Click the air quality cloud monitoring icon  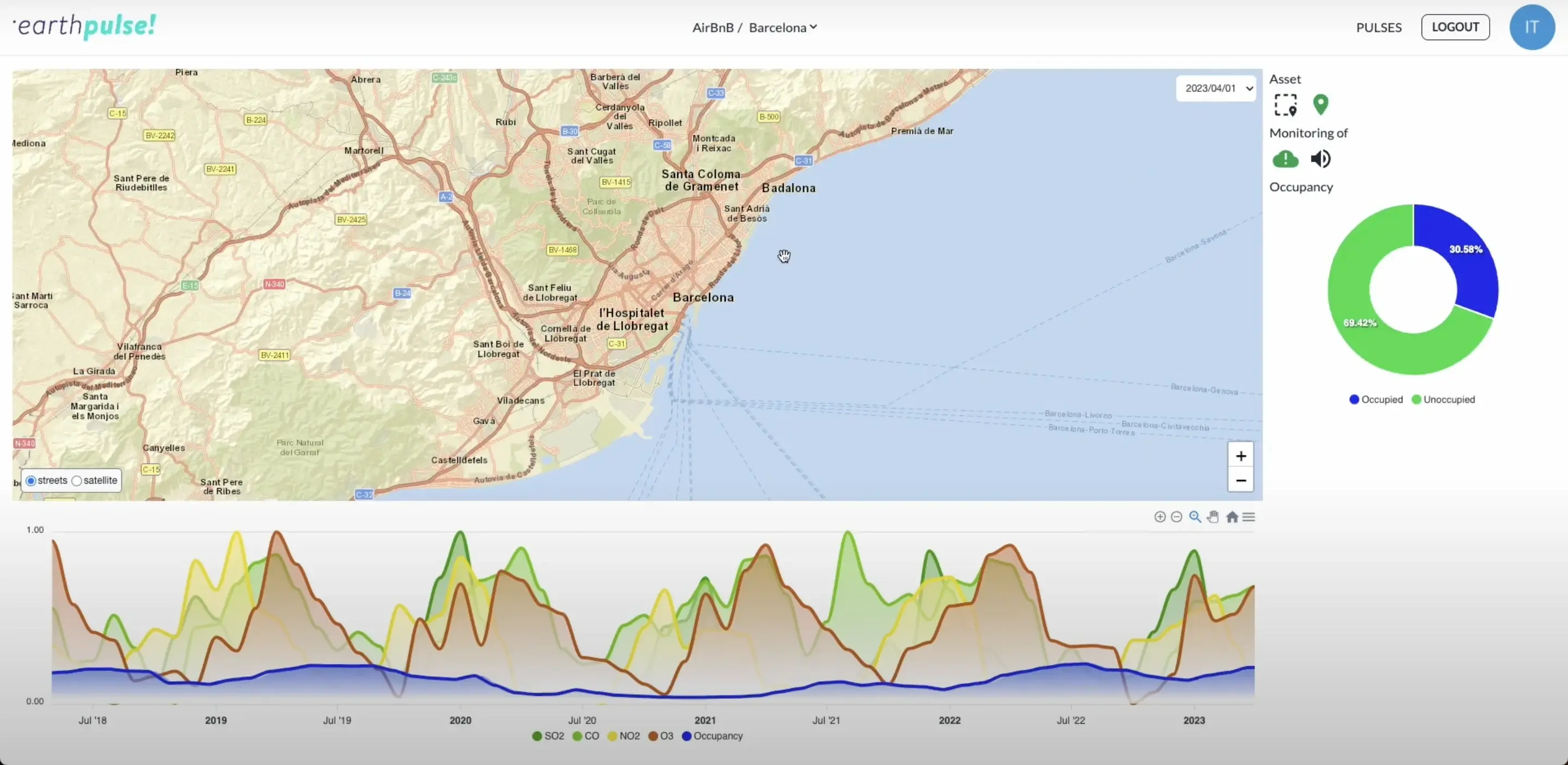tap(1285, 159)
